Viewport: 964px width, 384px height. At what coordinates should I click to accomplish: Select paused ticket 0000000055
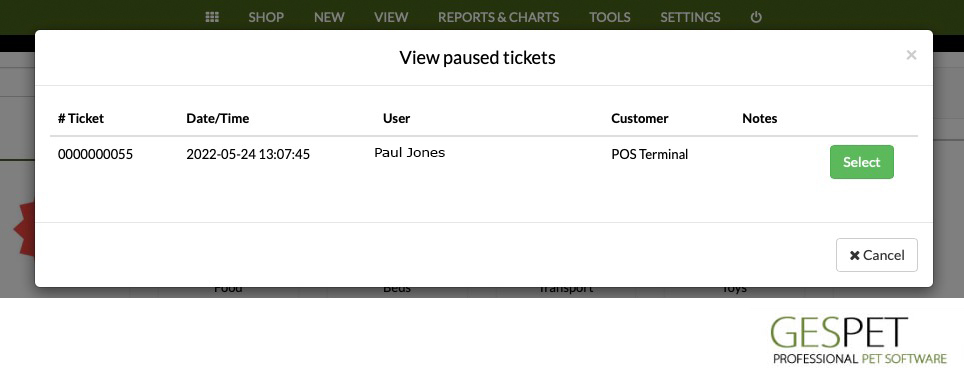[x=861, y=162]
